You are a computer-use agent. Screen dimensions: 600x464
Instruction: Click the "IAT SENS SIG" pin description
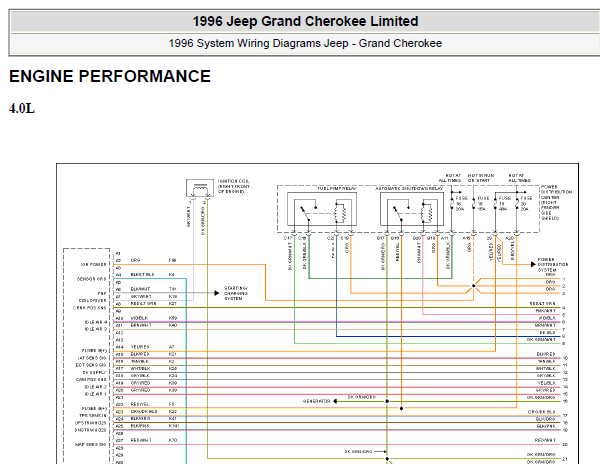(92, 358)
